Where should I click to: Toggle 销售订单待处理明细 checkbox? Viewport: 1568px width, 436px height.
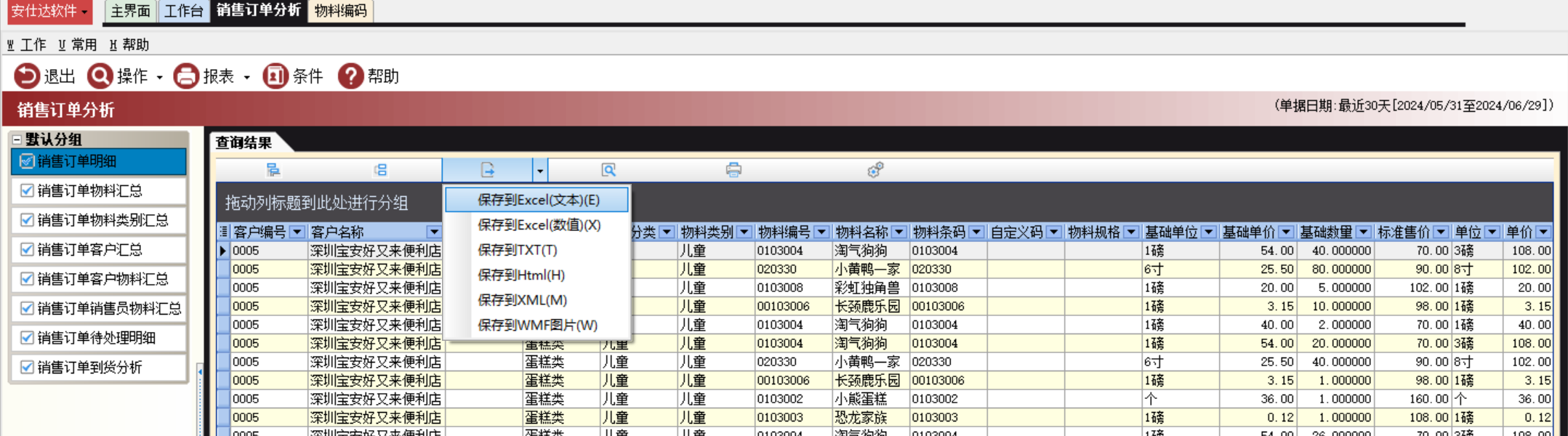tap(27, 338)
